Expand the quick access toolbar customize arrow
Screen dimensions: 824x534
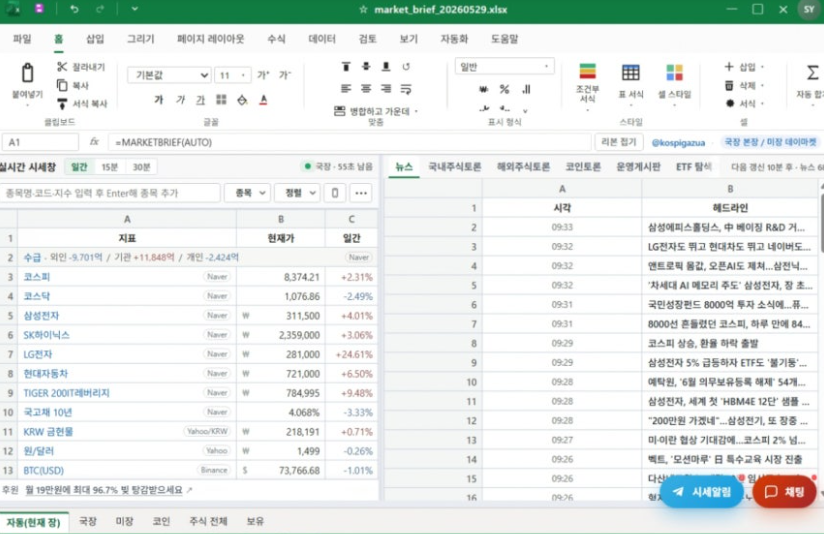tap(135, 9)
